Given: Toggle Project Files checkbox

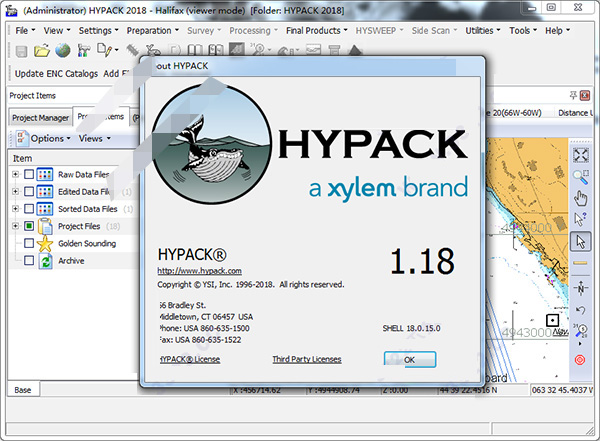Looking at the screenshot, I should (29, 226).
